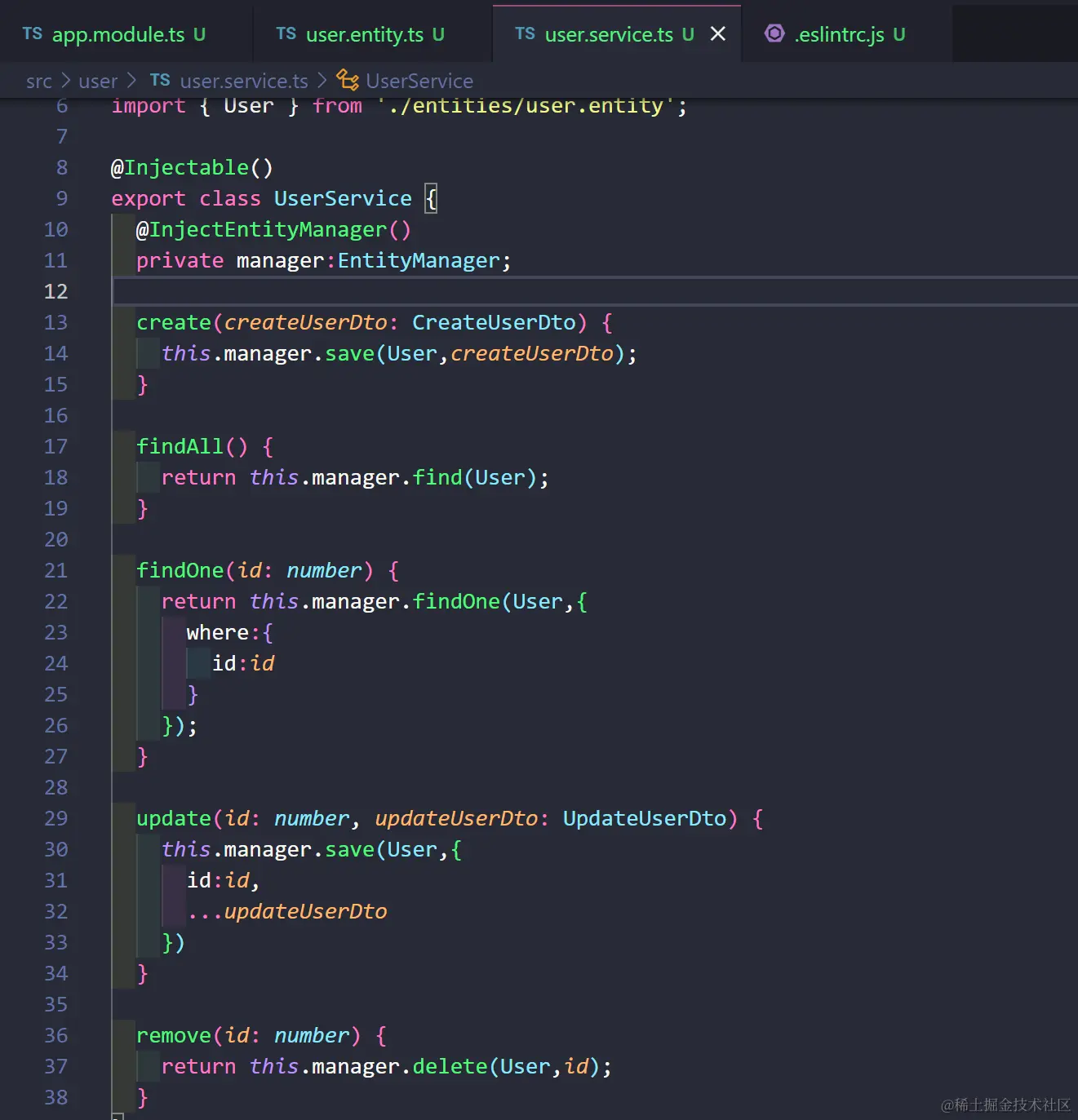Click the findOne method name on line 21
Screen dimensions: 1078x1120
tap(180, 570)
